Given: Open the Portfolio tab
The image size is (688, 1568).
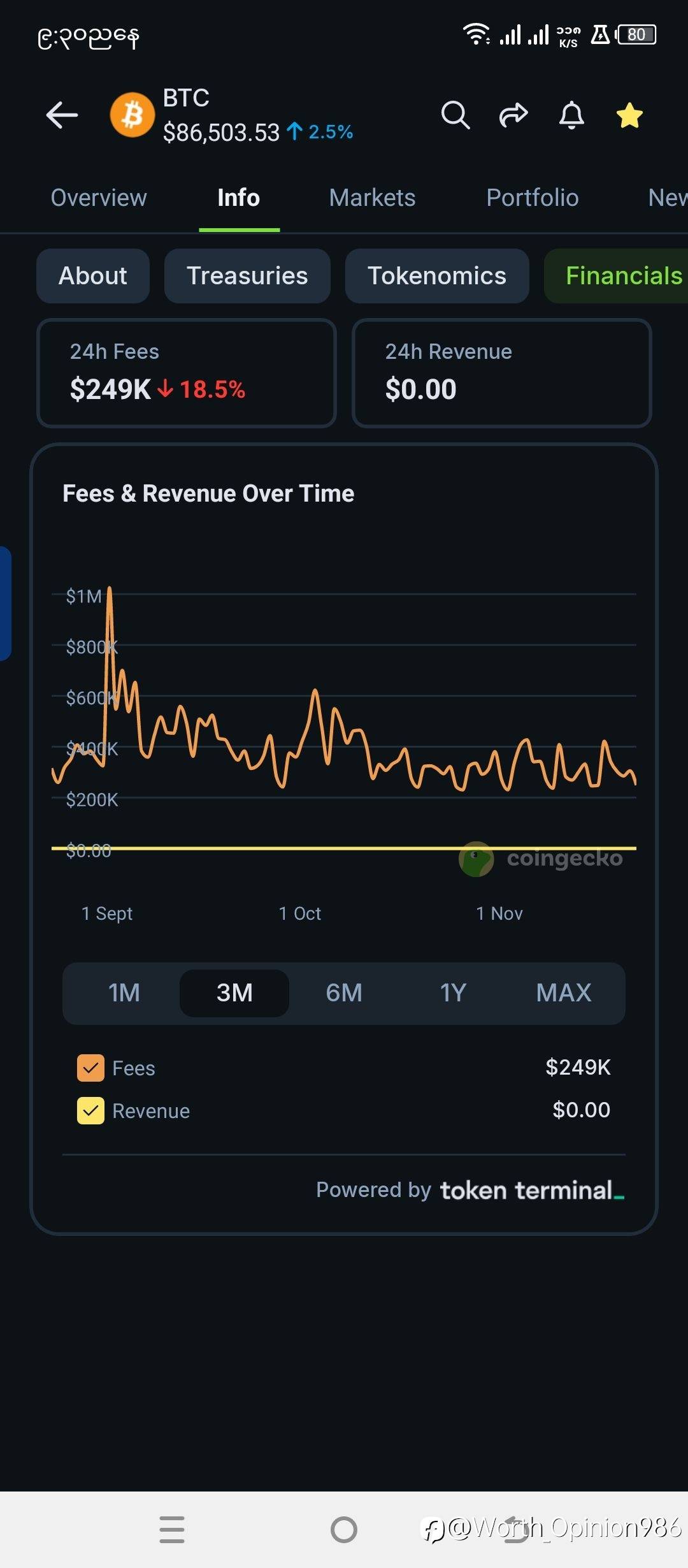Looking at the screenshot, I should pos(533,198).
